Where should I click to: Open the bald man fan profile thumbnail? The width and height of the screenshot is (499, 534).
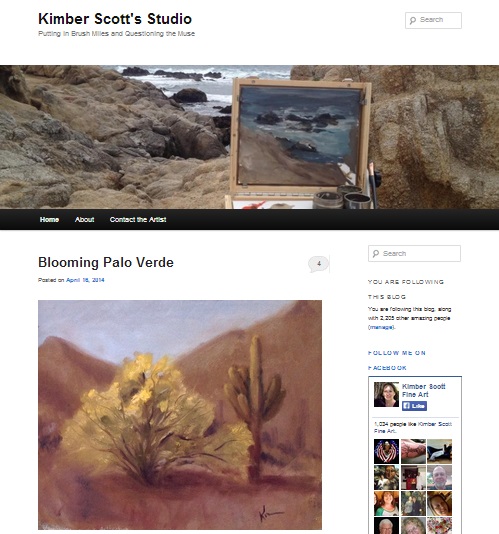coord(439,477)
